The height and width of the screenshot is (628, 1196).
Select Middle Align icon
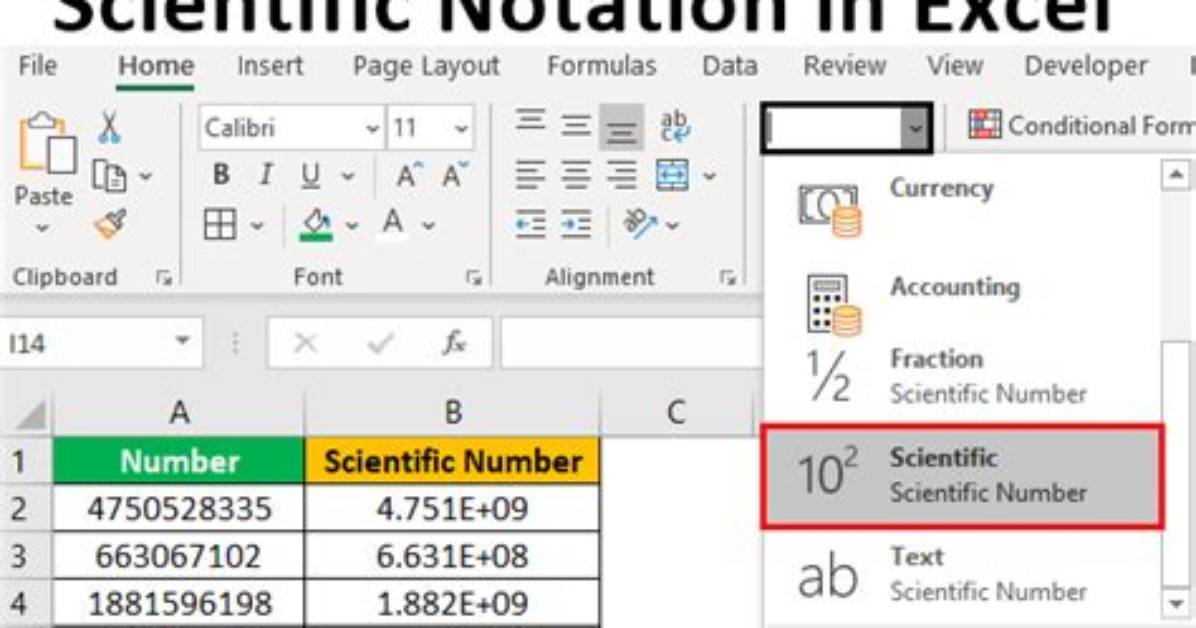click(576, 127)
